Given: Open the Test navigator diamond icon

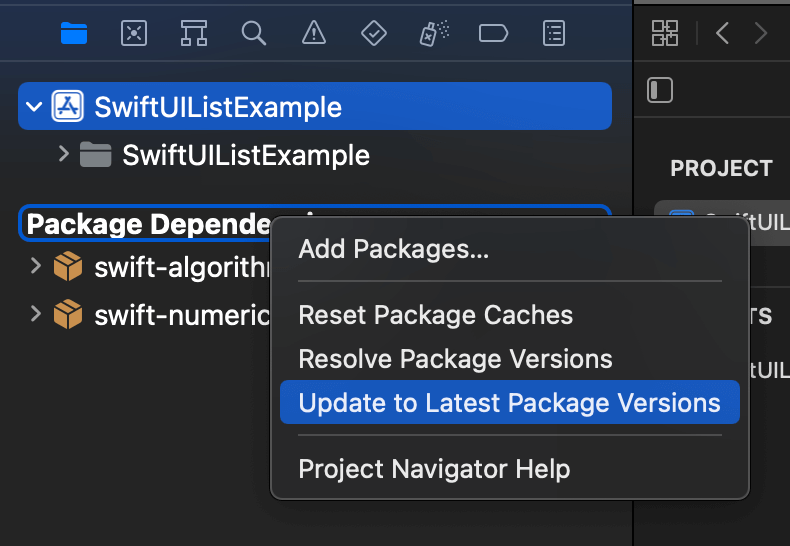Looking at the screenshot, I should point(374,33).
